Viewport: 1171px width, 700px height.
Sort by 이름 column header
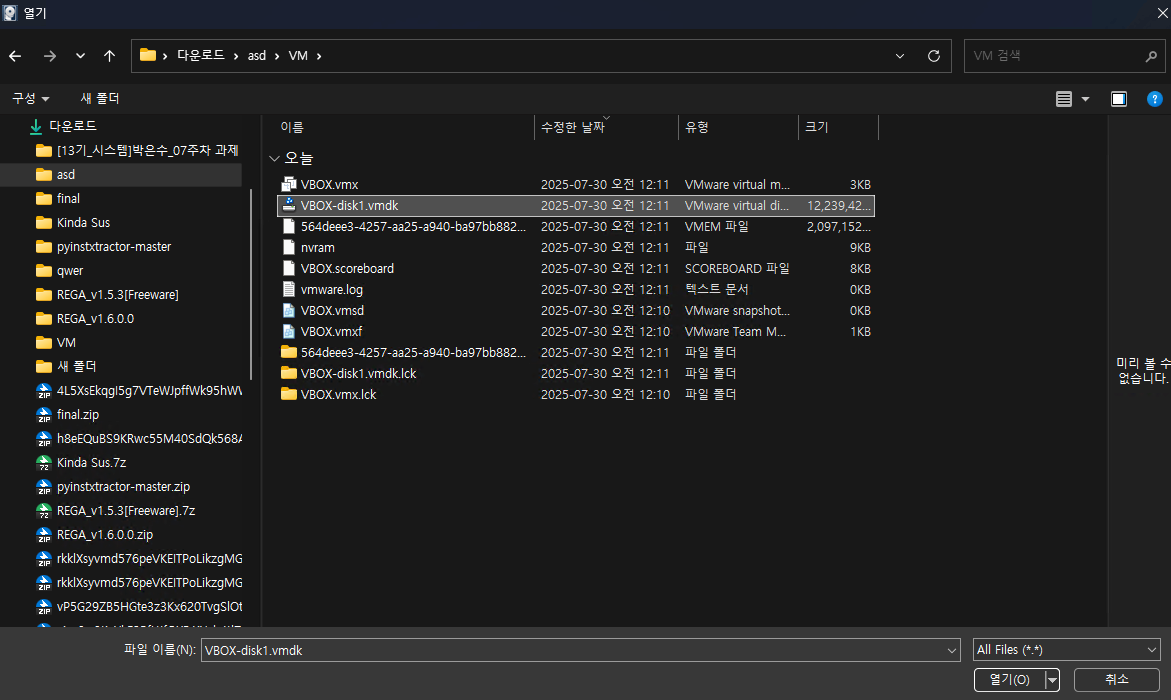(x=292, y=127)
